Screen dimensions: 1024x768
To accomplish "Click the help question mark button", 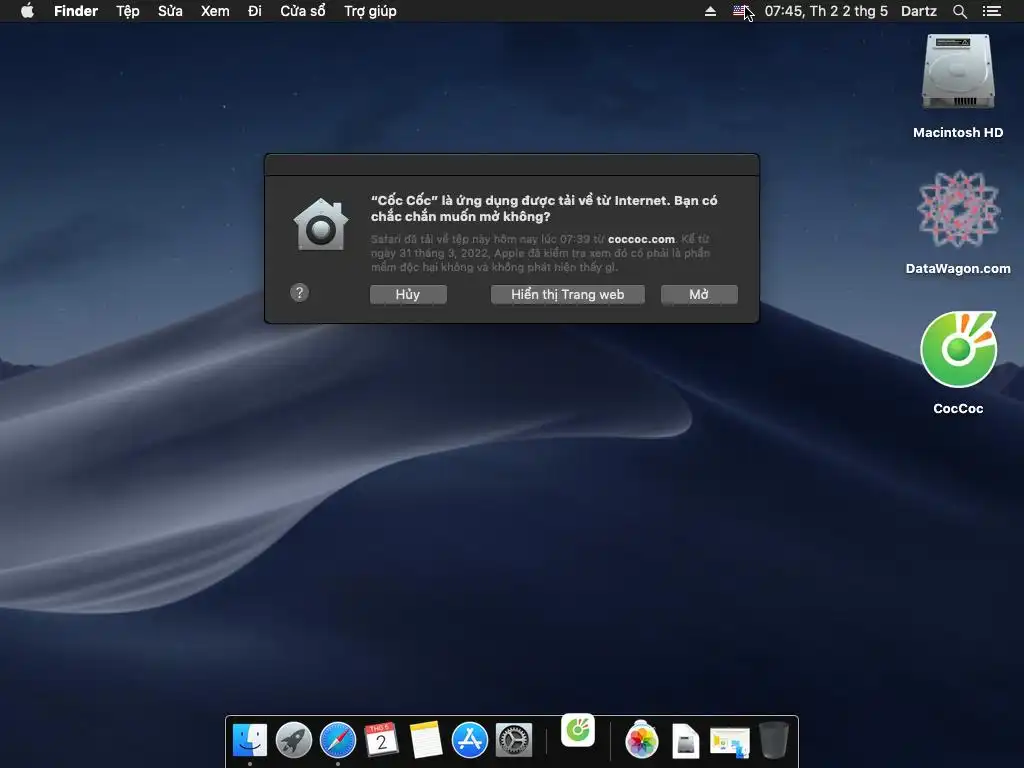I will (x=299, y=293).
